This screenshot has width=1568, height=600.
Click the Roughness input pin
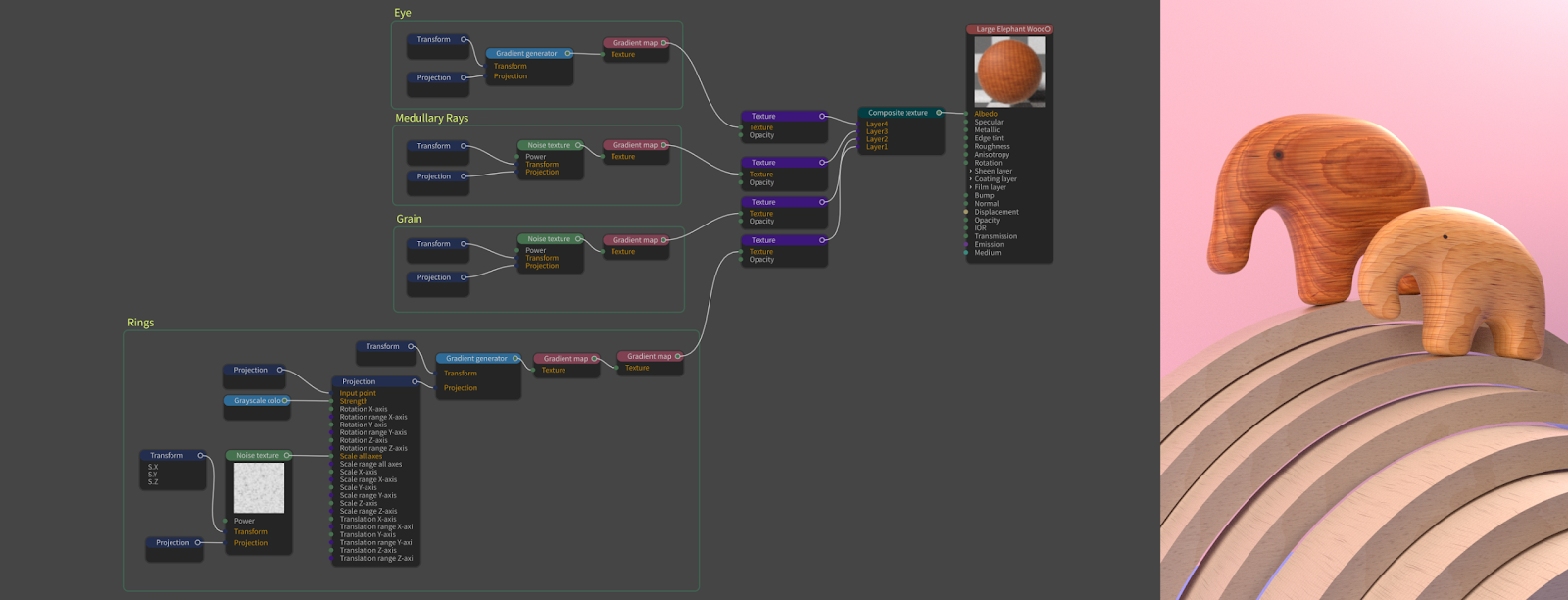(x=966, y=147)
